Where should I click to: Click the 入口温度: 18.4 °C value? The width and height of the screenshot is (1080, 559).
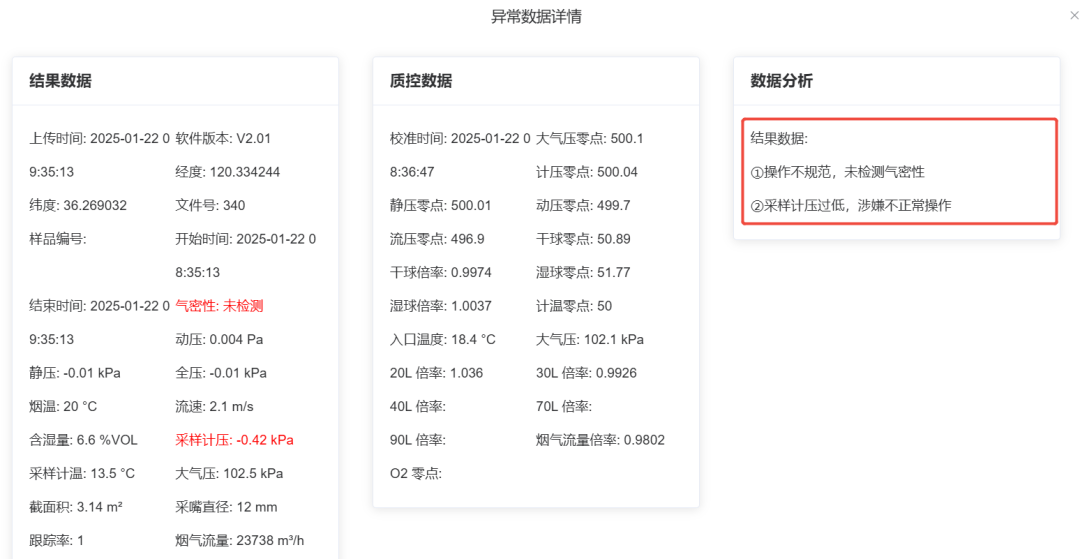pyautogui.click(x=443, y=339)
